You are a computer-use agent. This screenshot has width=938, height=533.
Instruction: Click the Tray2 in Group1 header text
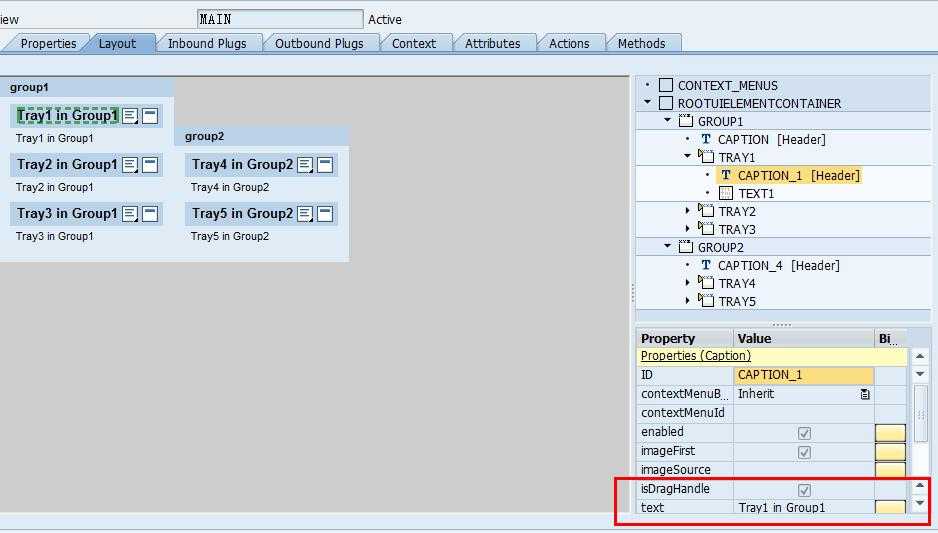[67, 165]
